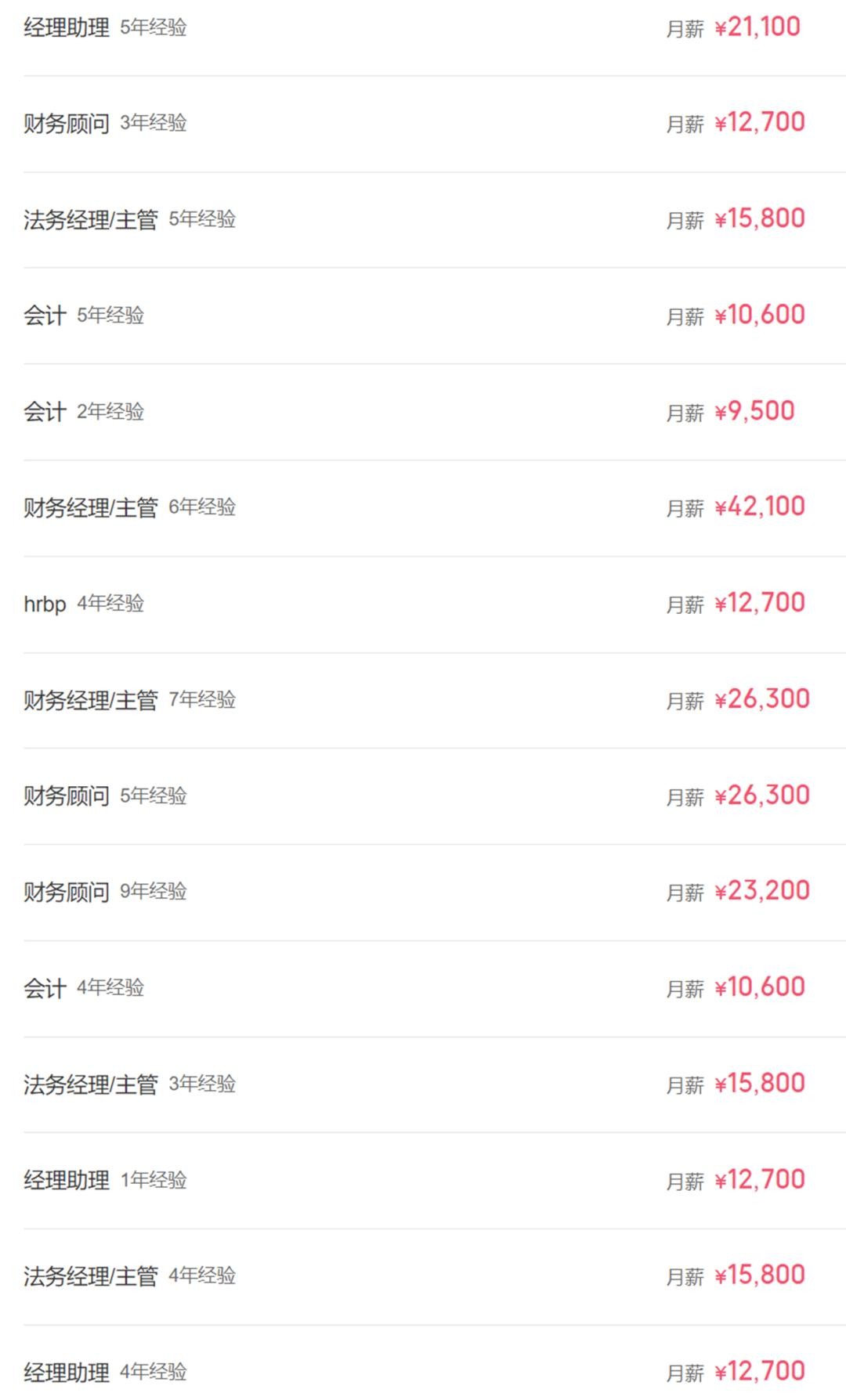Click 财务顾问 with 9年经验
846x1400 pixels.
pyautogui.click(x=67, y=893)
